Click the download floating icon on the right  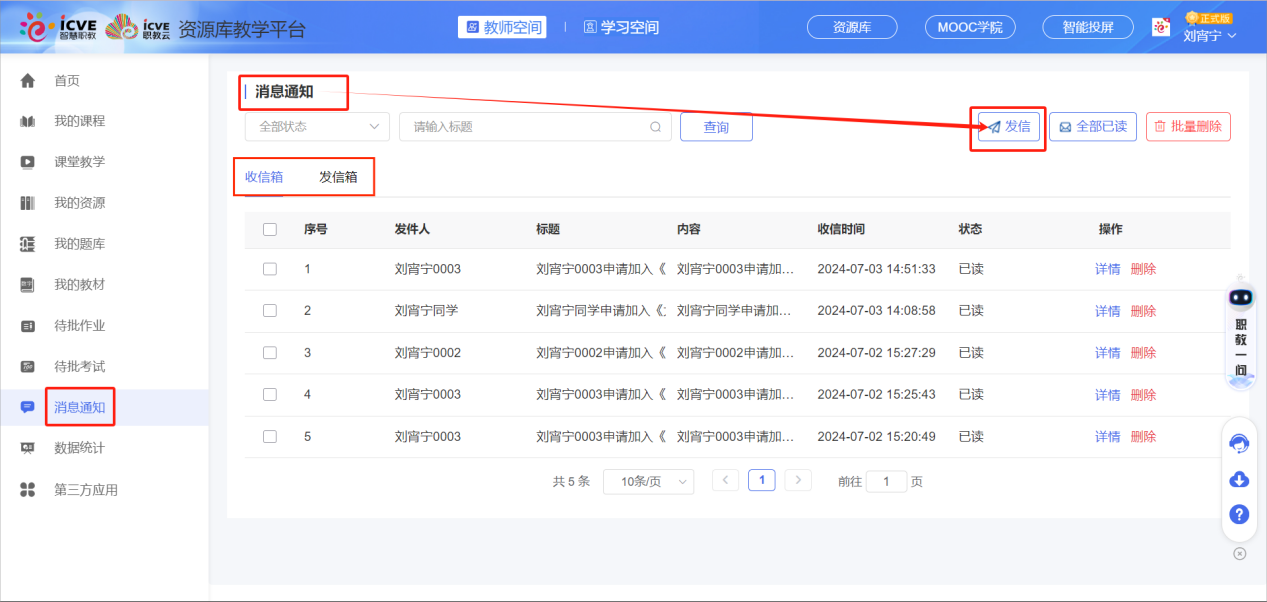pyautogui.click(x=1238, y=479)
